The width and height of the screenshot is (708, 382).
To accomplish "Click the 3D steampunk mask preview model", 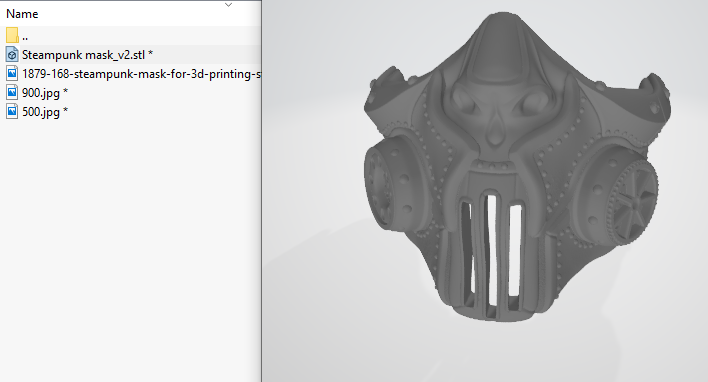I will [x=517, y=167].
